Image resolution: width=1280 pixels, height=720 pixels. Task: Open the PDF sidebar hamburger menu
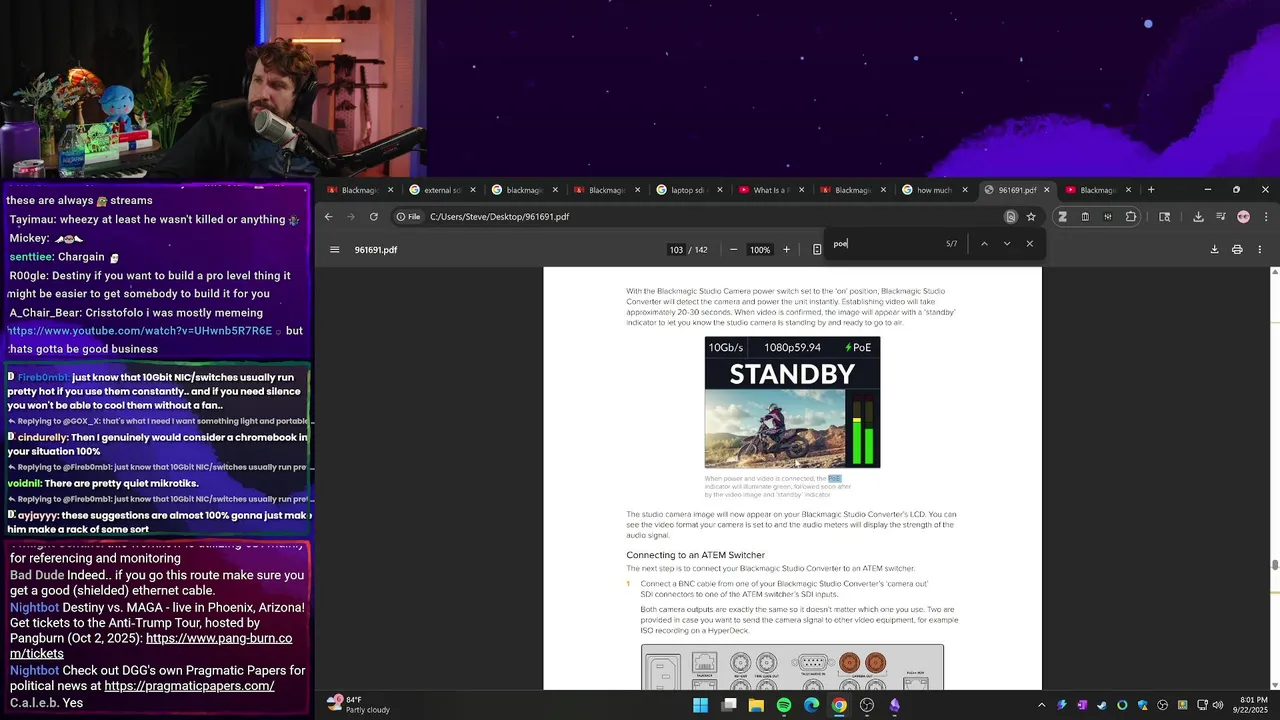click(335, 250)
